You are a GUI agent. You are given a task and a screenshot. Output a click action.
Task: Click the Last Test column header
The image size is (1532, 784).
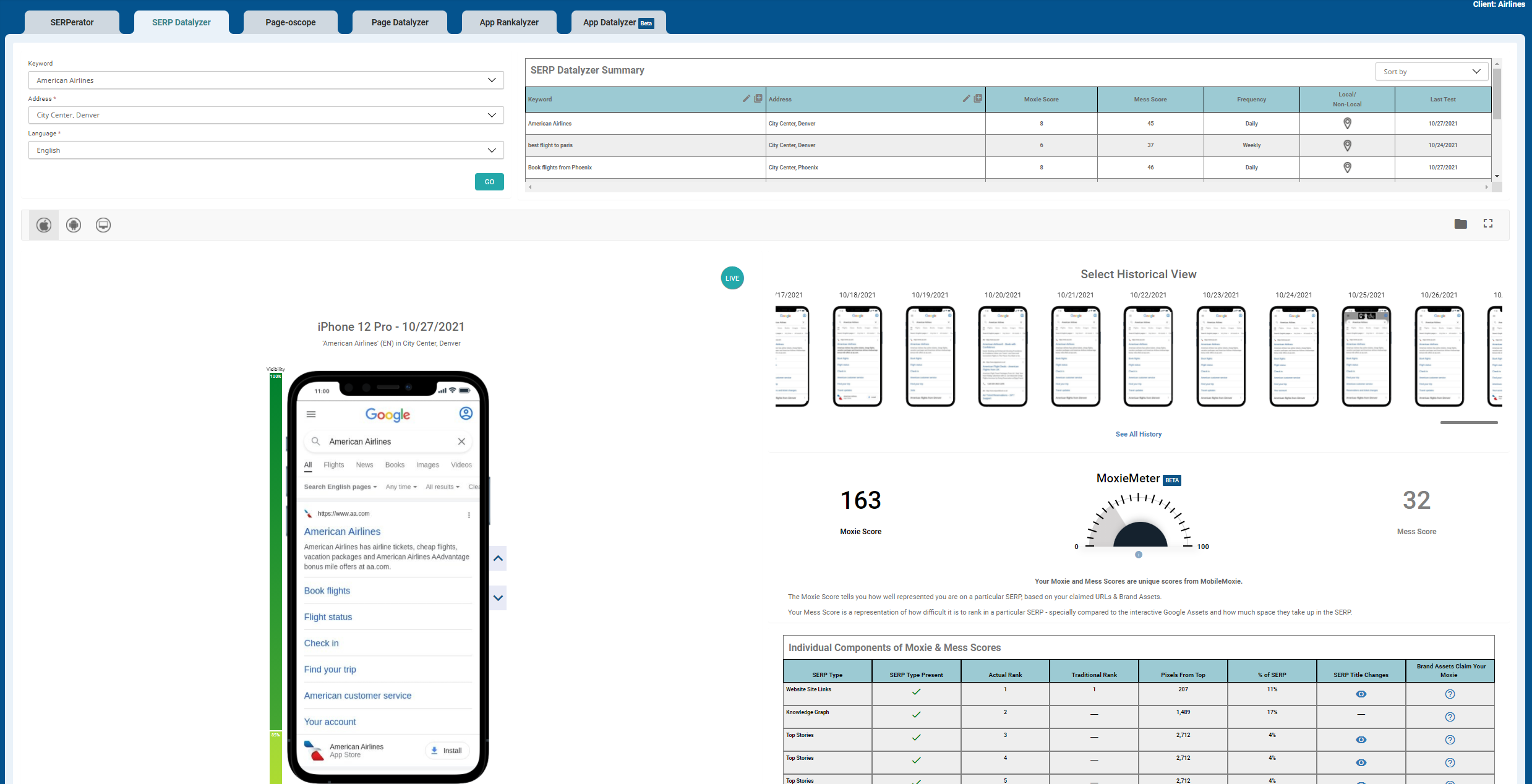(1443, 100)
